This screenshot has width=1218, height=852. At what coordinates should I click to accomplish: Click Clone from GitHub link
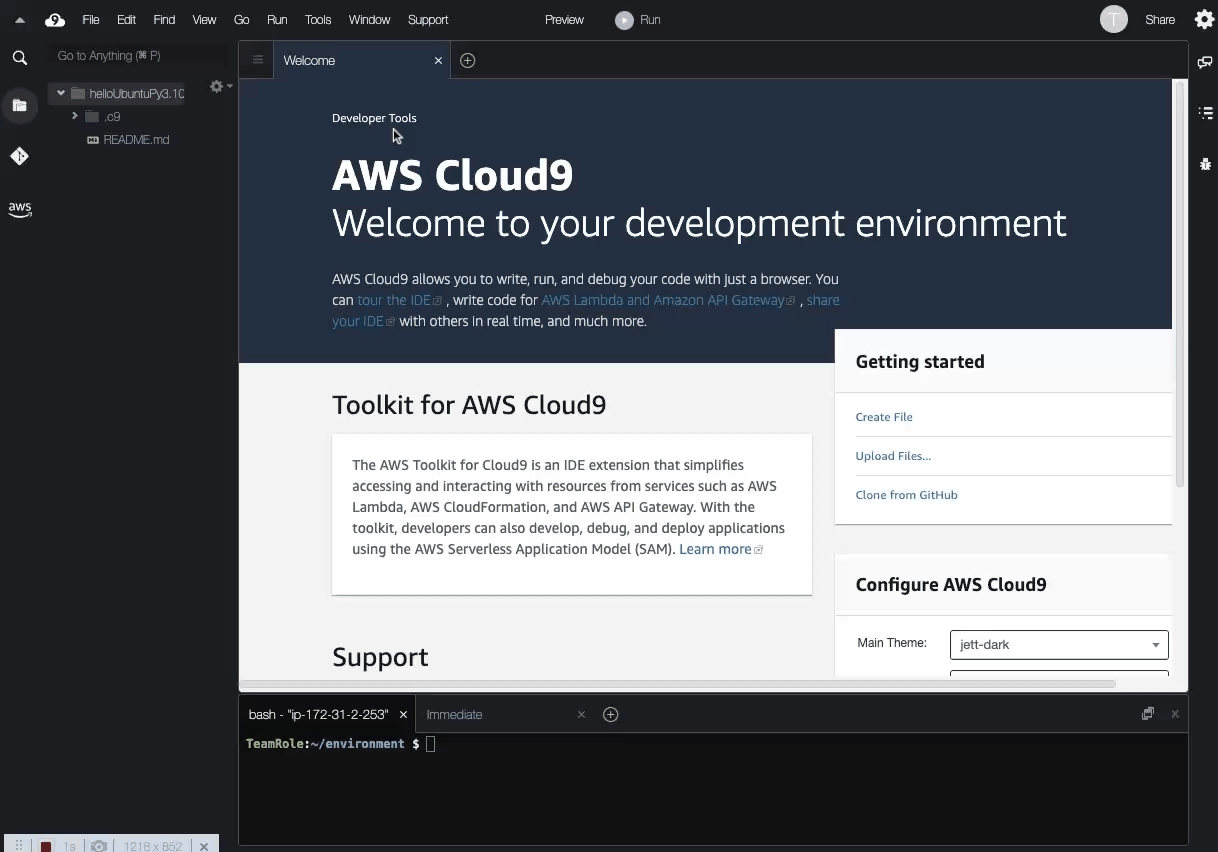click(x=906, y=495)
